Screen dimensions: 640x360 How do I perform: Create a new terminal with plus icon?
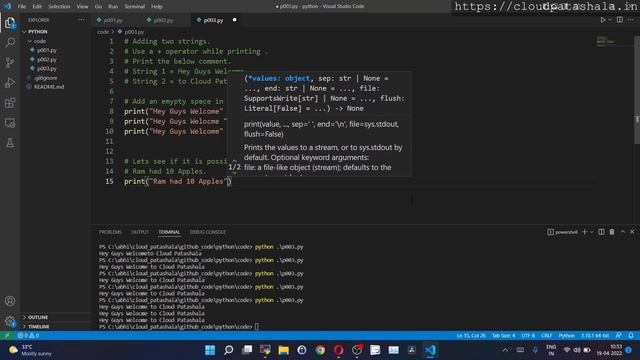pos(584,232)
